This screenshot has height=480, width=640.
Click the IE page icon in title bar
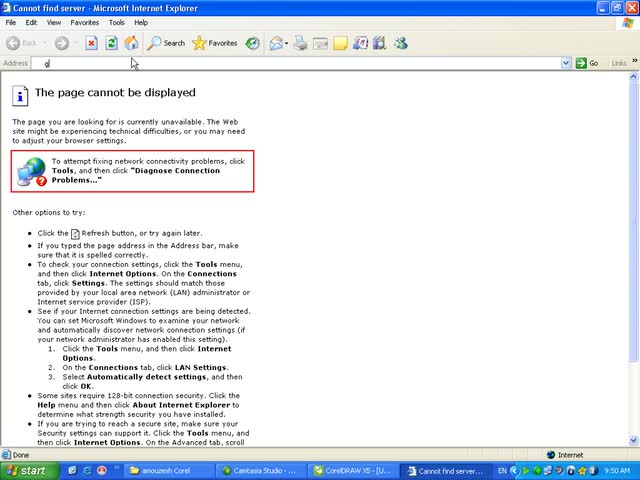pyautogui.click(x=6, y=8)
